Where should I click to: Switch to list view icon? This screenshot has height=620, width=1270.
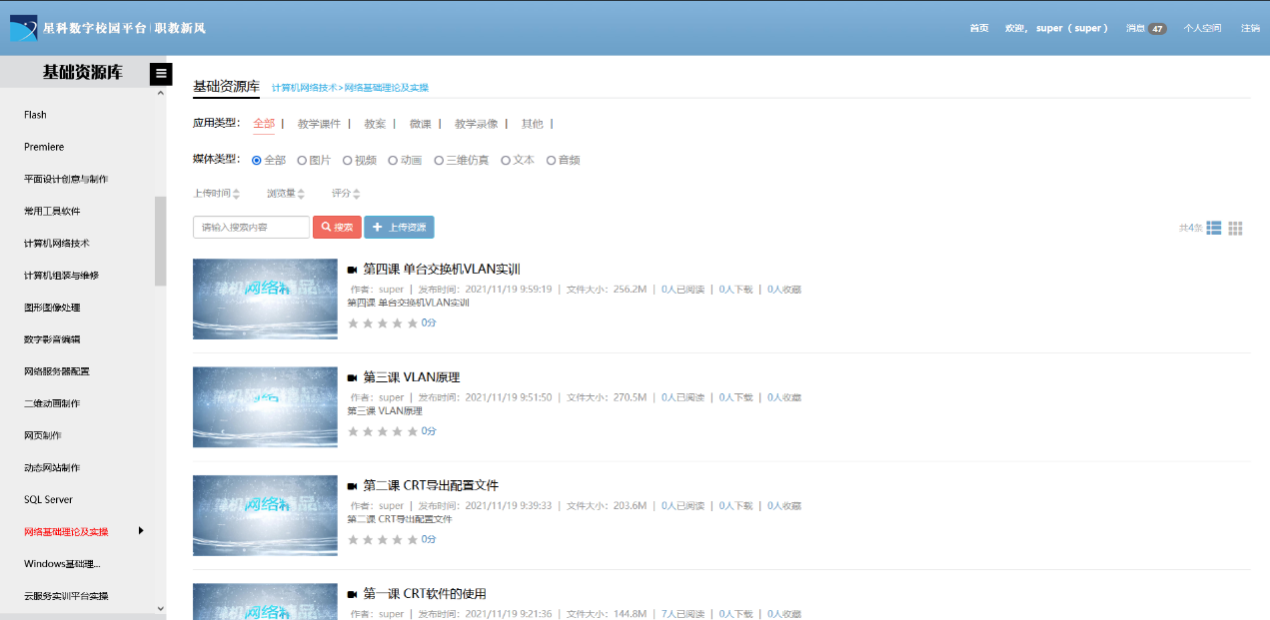point(1214,228)
